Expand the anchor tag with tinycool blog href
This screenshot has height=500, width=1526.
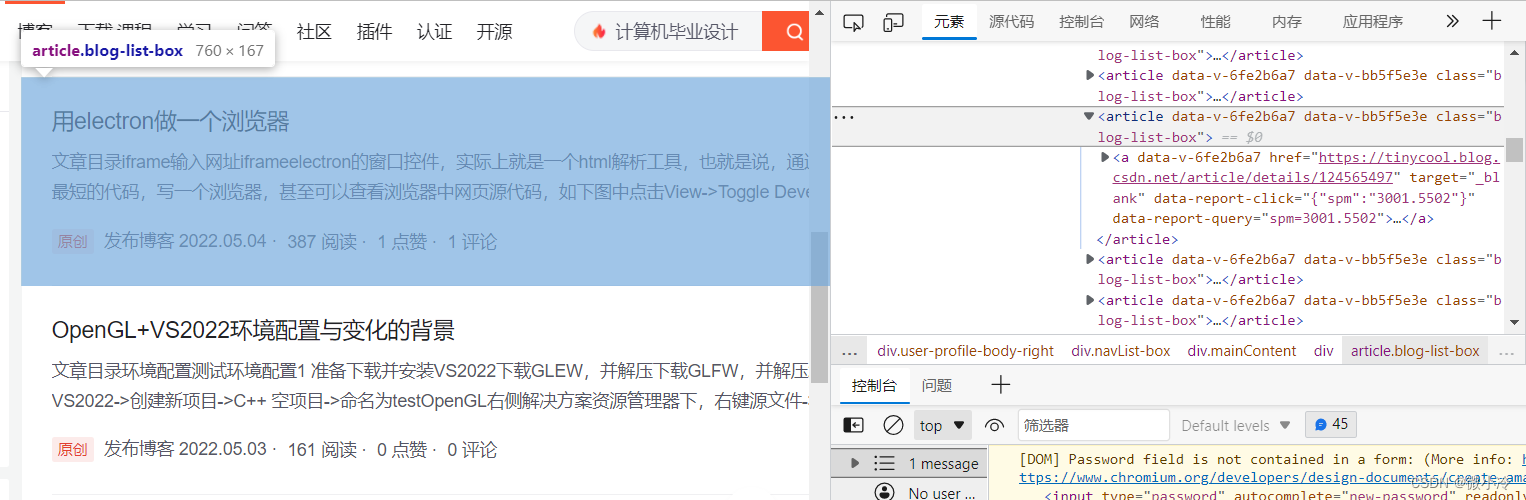coord(1105,157)
